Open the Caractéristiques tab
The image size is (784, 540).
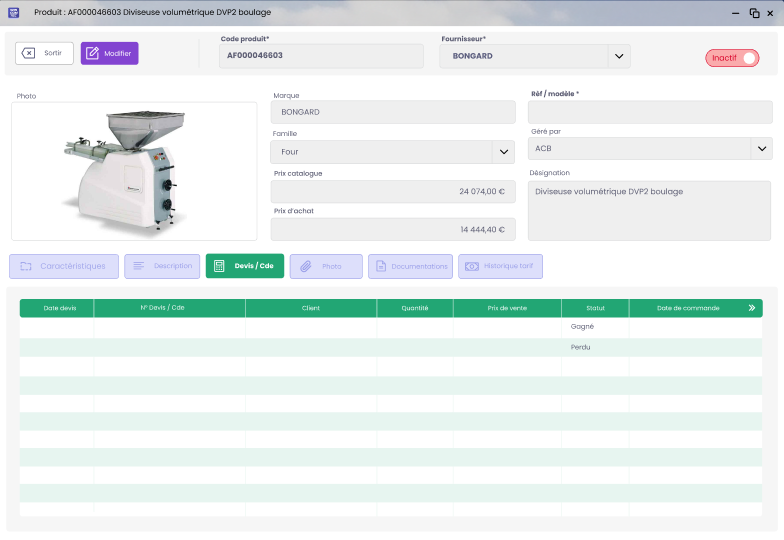coord(64,266)
